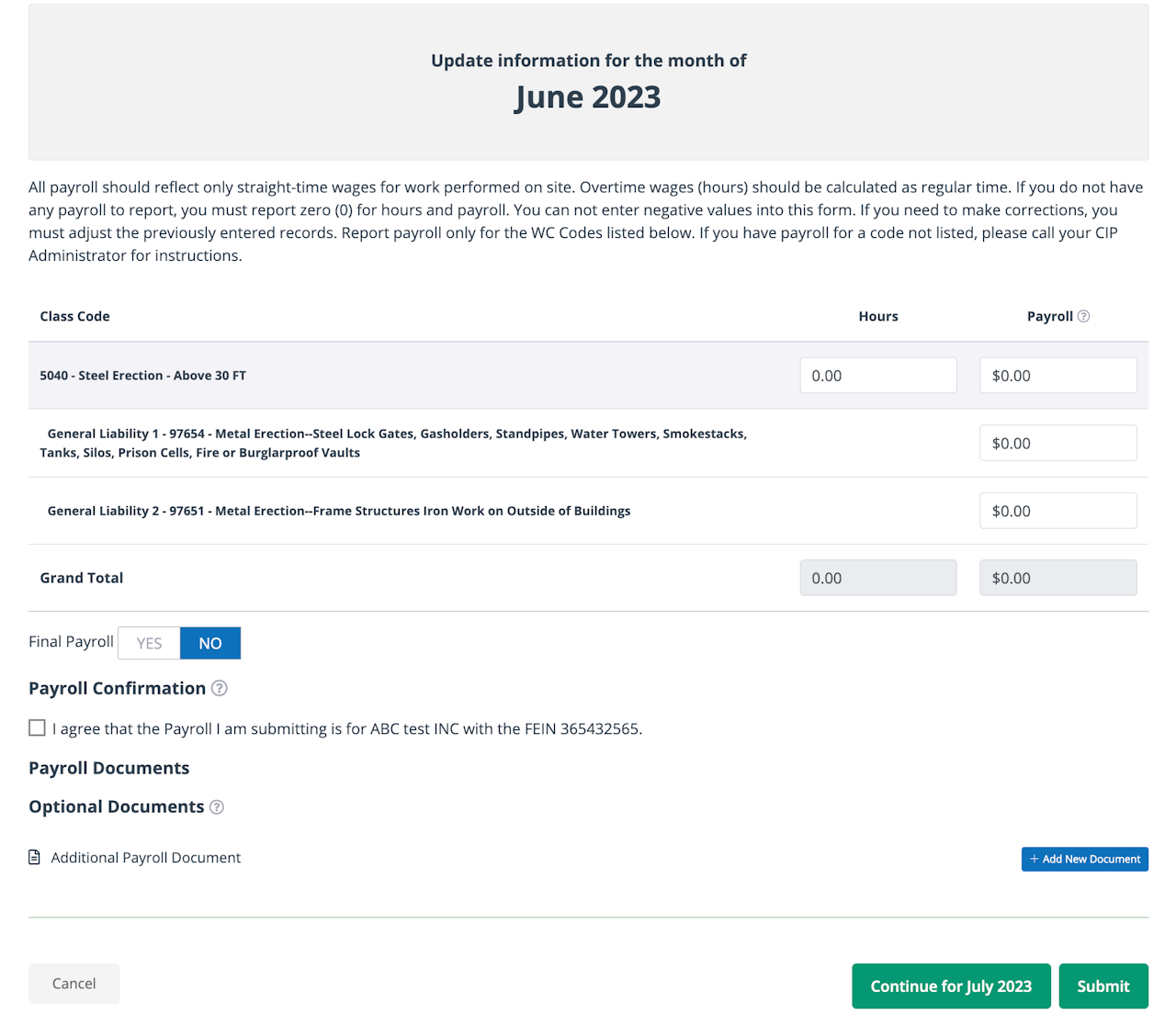Select the General Liability 2 payroll field
This screenshot has width=1176, height=1026.
(1057, 511)
